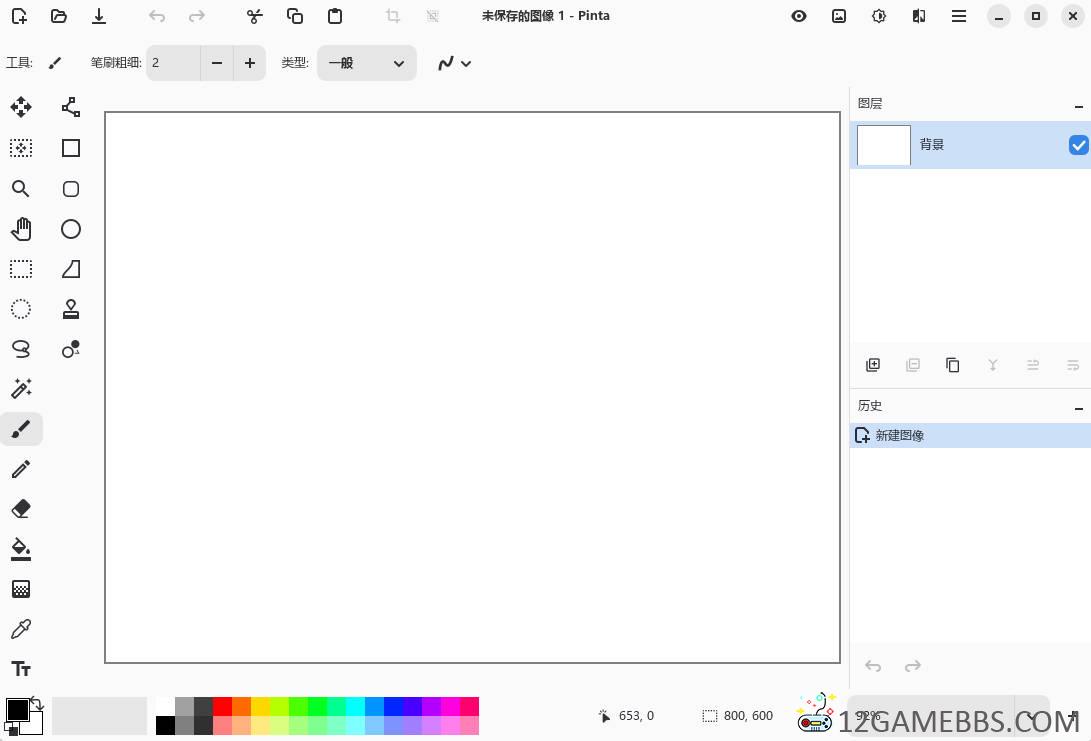Viewport: 1091px width, 741px height.
Task: Click the 背景 layer thumbnail
Action: click(883, 145)
